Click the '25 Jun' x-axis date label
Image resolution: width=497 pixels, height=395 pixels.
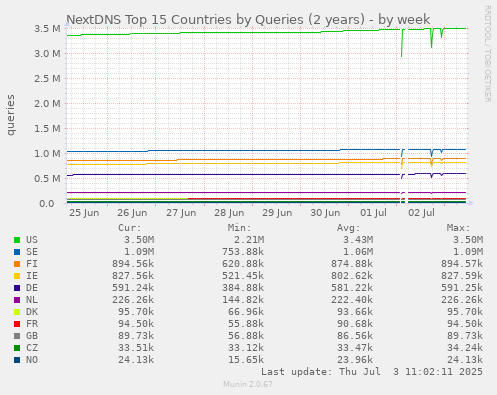click(84, 213)
